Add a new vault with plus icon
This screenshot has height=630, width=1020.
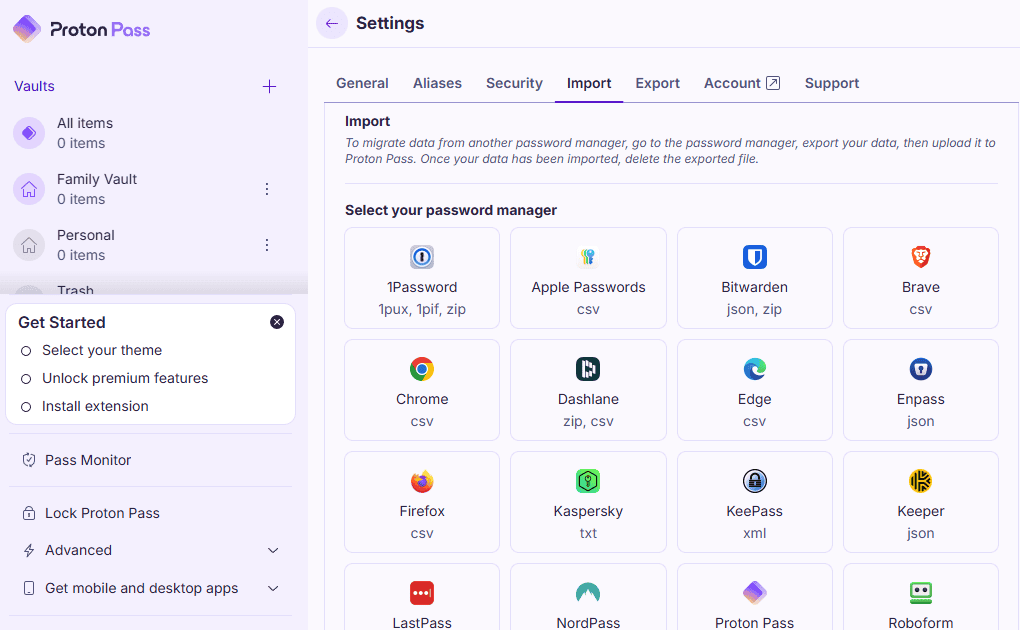269,87
